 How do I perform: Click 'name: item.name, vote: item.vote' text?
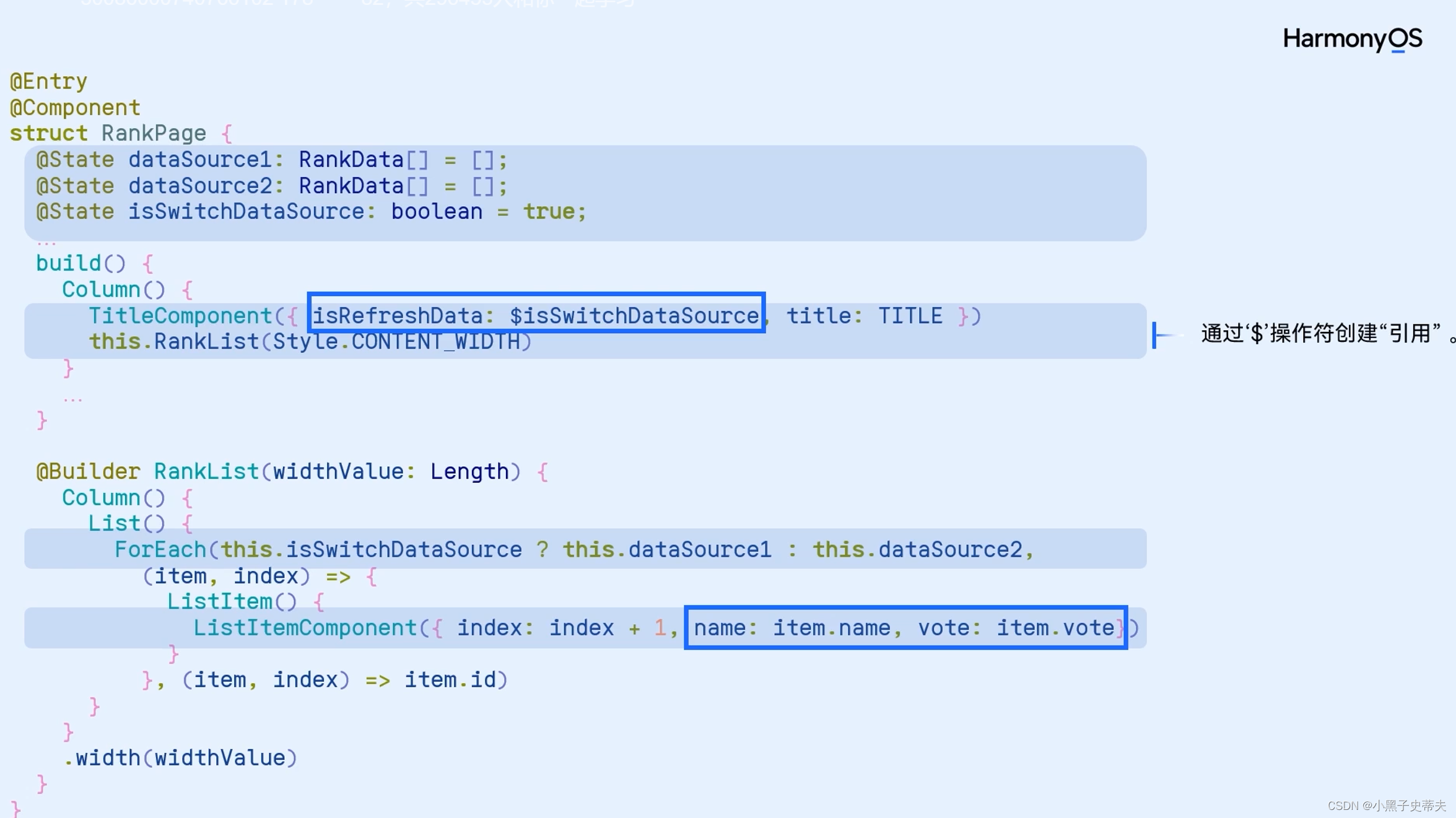(904, 628)
